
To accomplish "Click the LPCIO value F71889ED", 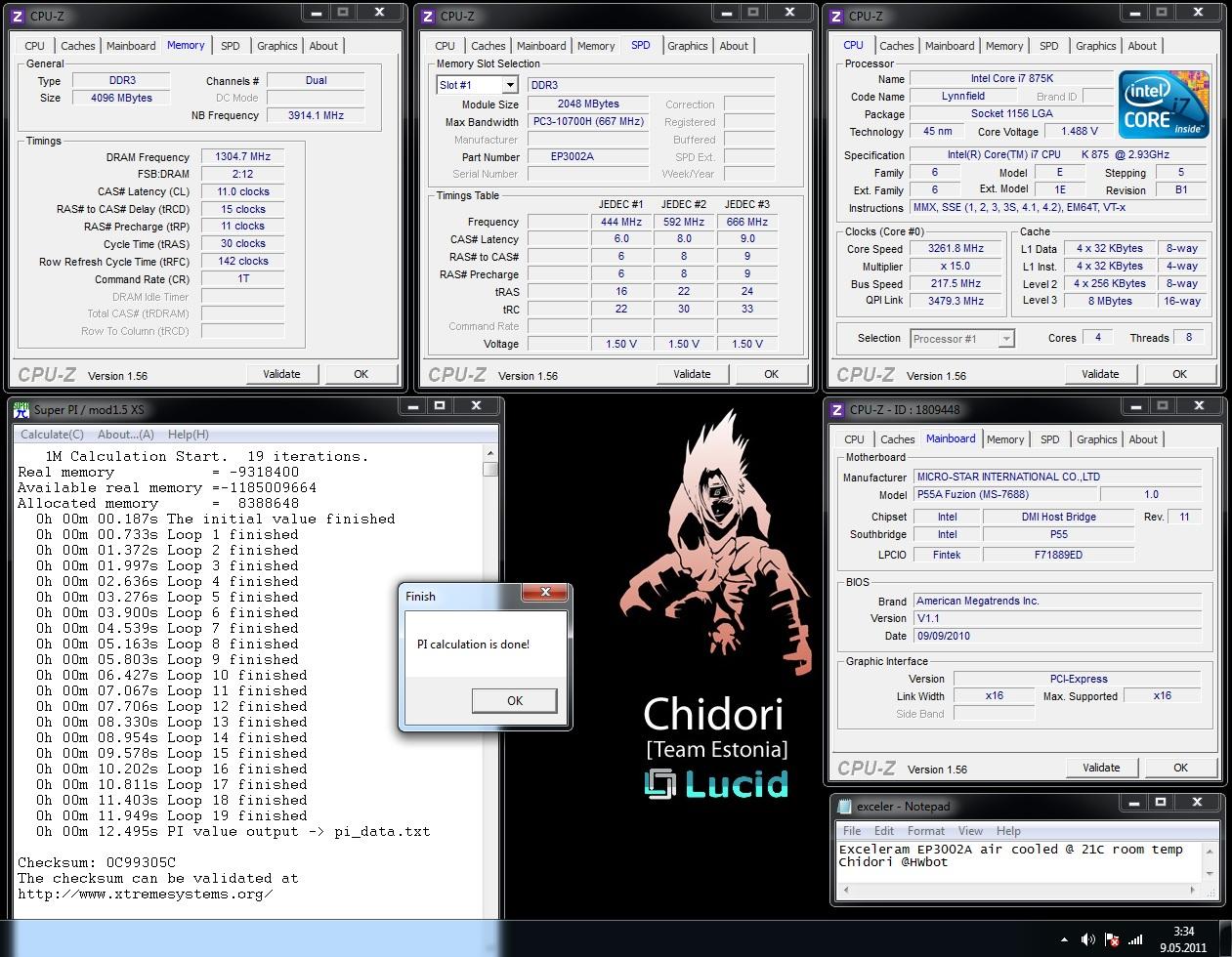I will tap(1058, 555).
